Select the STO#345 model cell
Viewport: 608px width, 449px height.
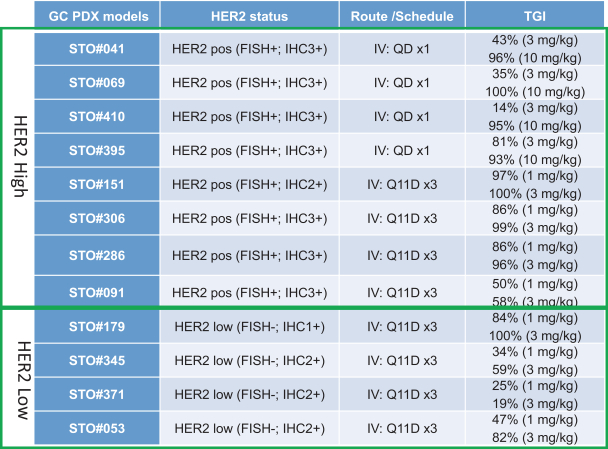click(x=96, y=359)
